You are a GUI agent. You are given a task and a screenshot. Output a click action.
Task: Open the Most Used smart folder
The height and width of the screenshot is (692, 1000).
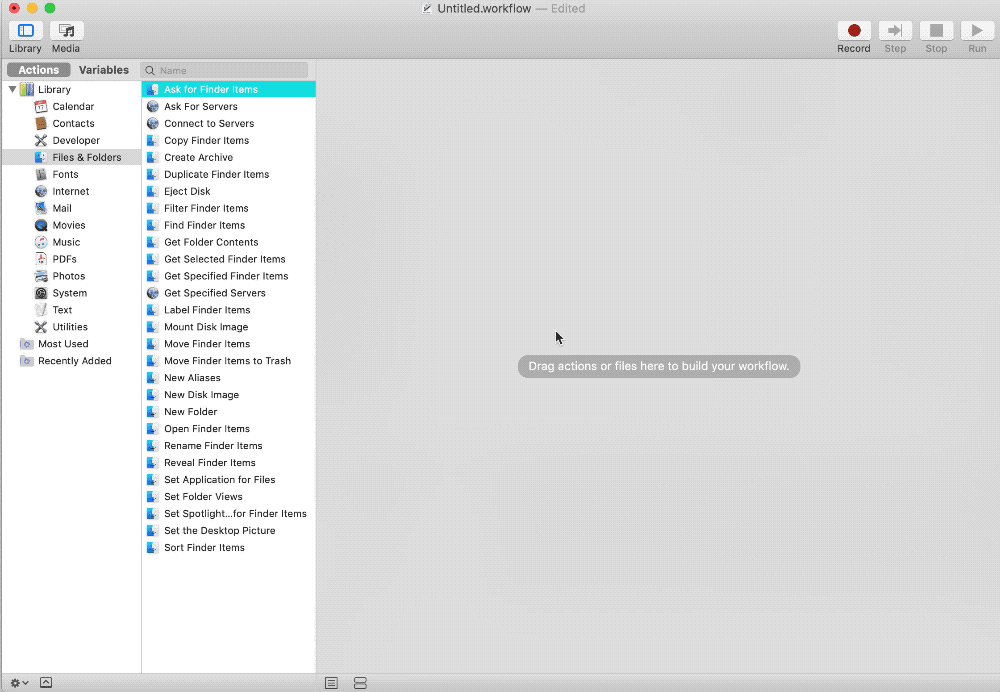71,344
